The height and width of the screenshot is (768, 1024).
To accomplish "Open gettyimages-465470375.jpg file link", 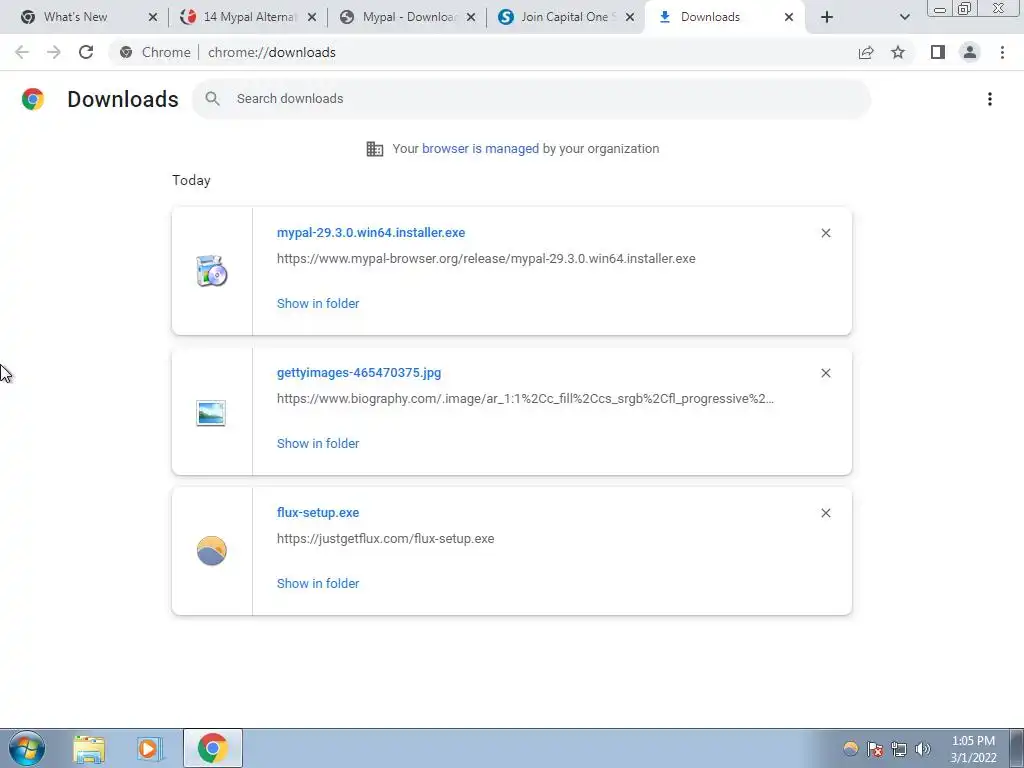I will click(x=359, y=373).
